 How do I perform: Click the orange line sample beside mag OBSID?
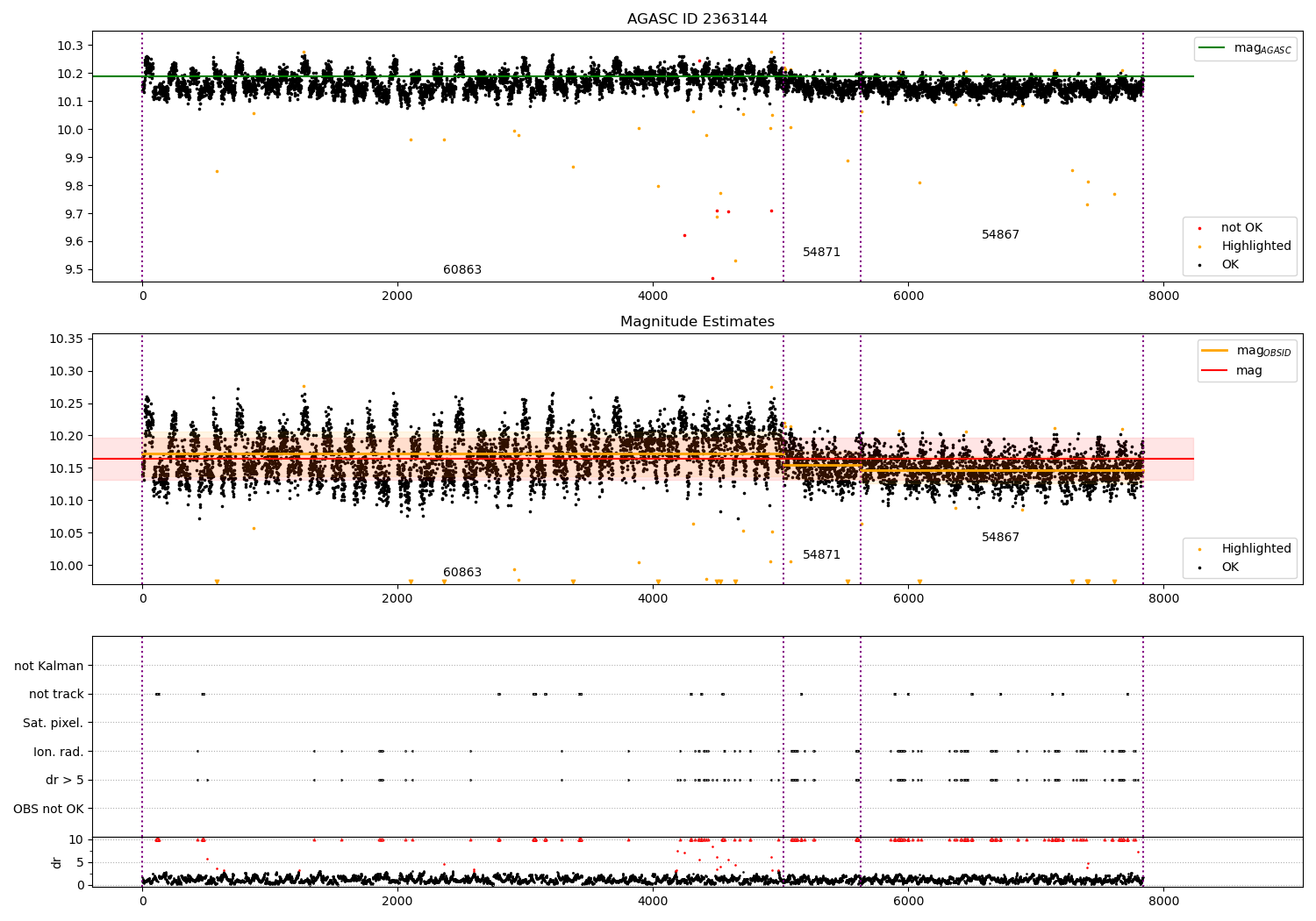pyautogui.click(x=1215, y=351)
